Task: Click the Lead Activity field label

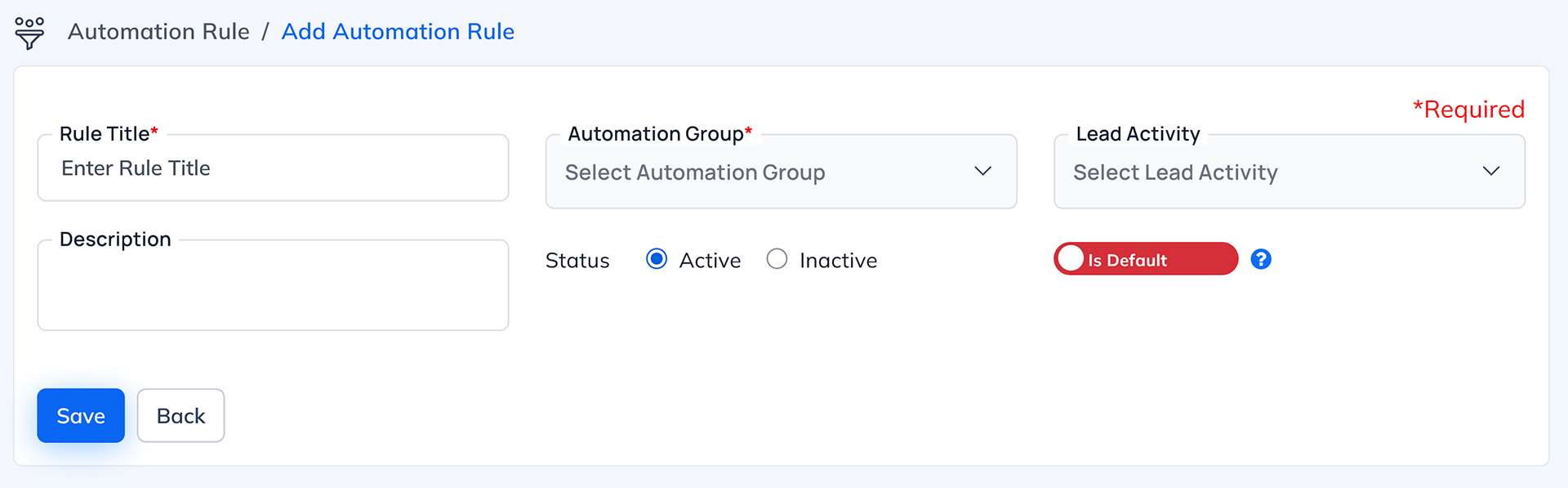Action: point(1138,134)
